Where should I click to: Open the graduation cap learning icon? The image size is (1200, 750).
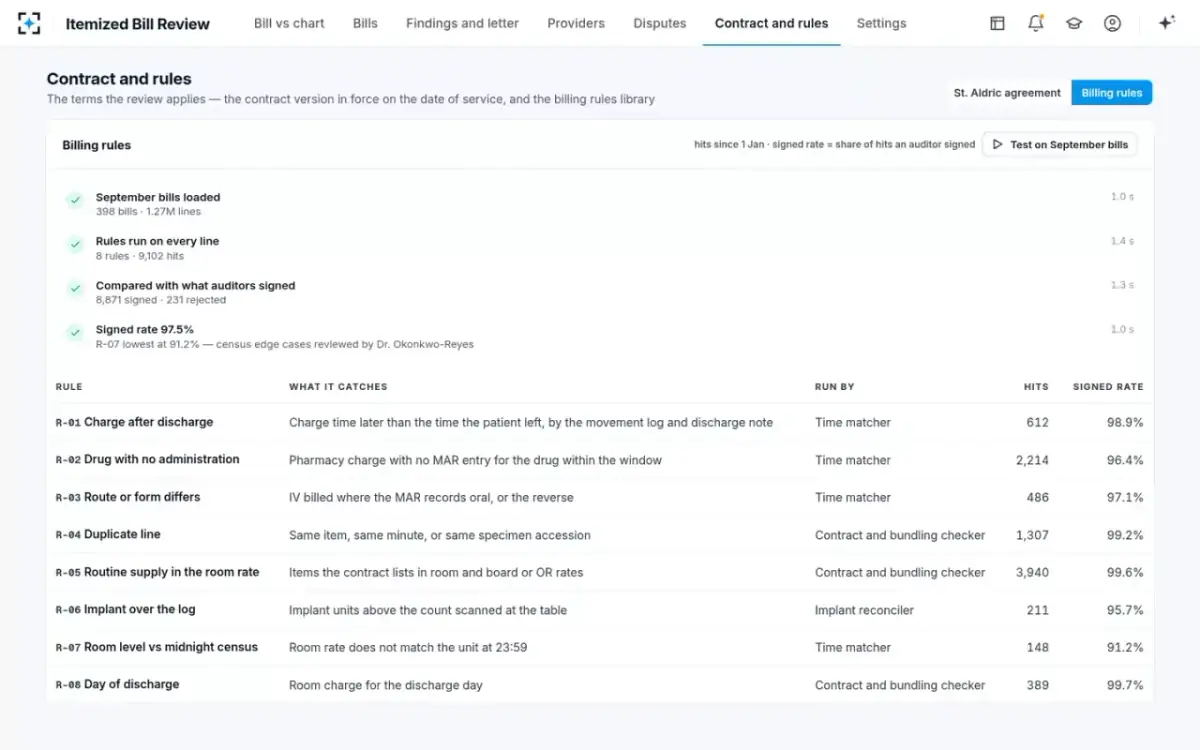pyautogui.click(x=1074, y=23)
